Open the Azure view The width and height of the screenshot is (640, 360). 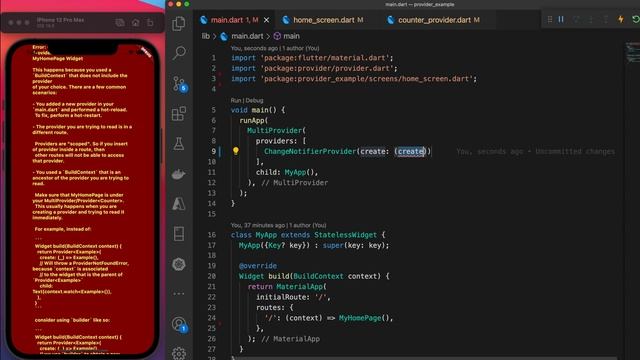(x=179, y=204)
